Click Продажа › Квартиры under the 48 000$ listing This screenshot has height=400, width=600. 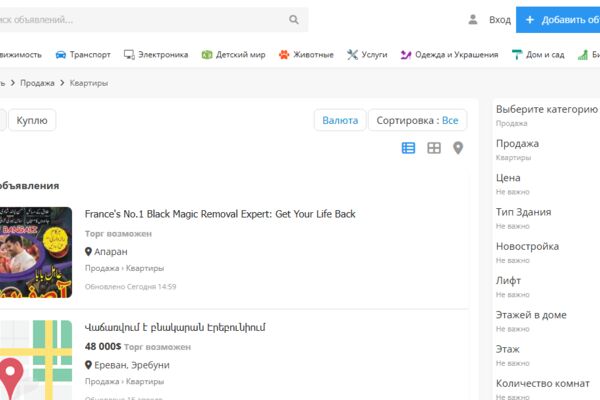point(124,382)
